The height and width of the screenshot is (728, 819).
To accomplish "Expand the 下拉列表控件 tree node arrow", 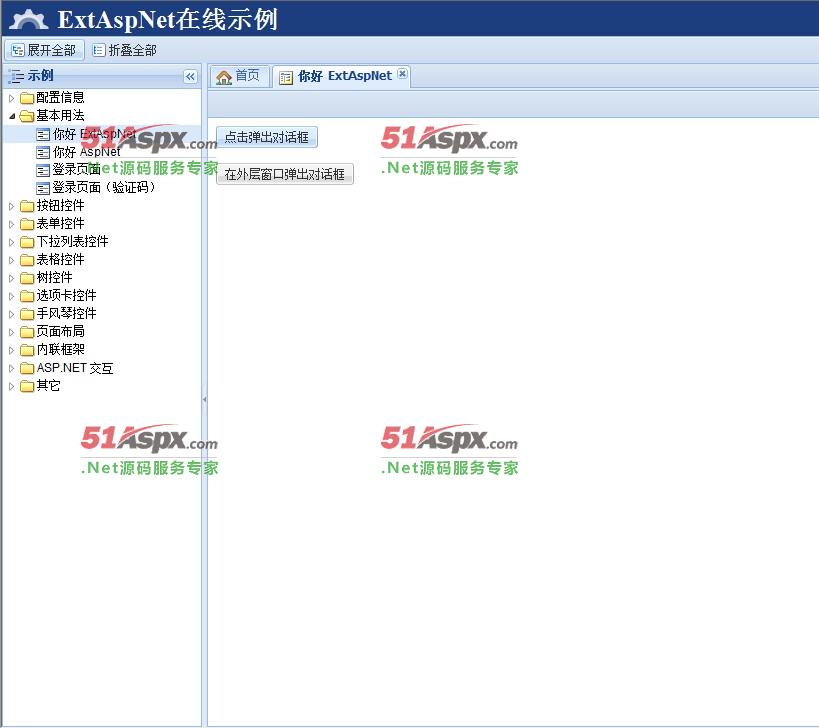I will click(11, 242).
